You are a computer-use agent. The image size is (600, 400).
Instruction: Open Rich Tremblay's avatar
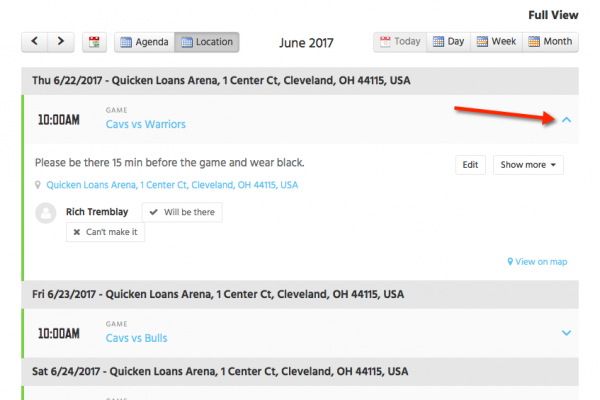(46, 213)
